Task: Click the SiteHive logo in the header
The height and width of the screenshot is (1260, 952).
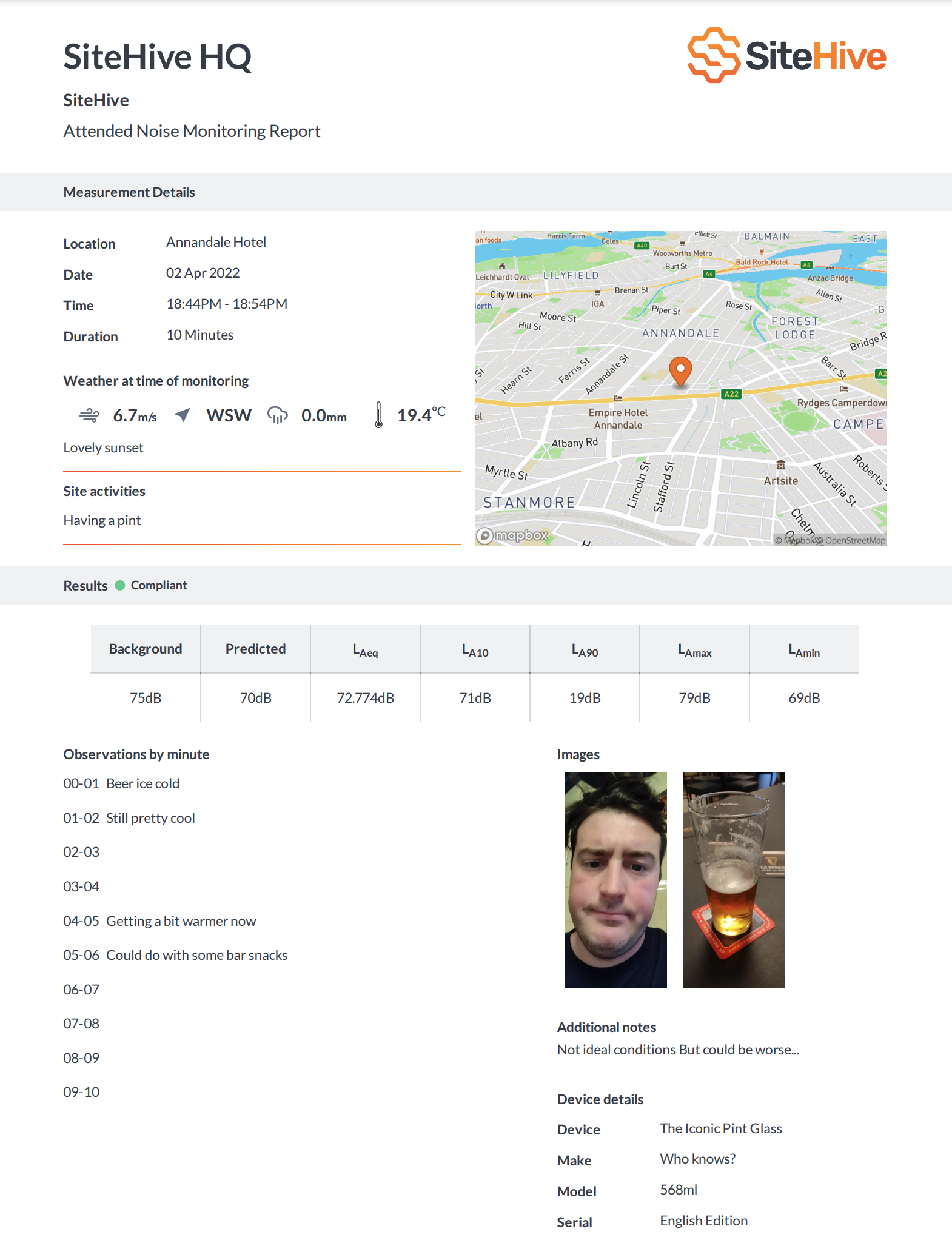Action: [786, 56]
